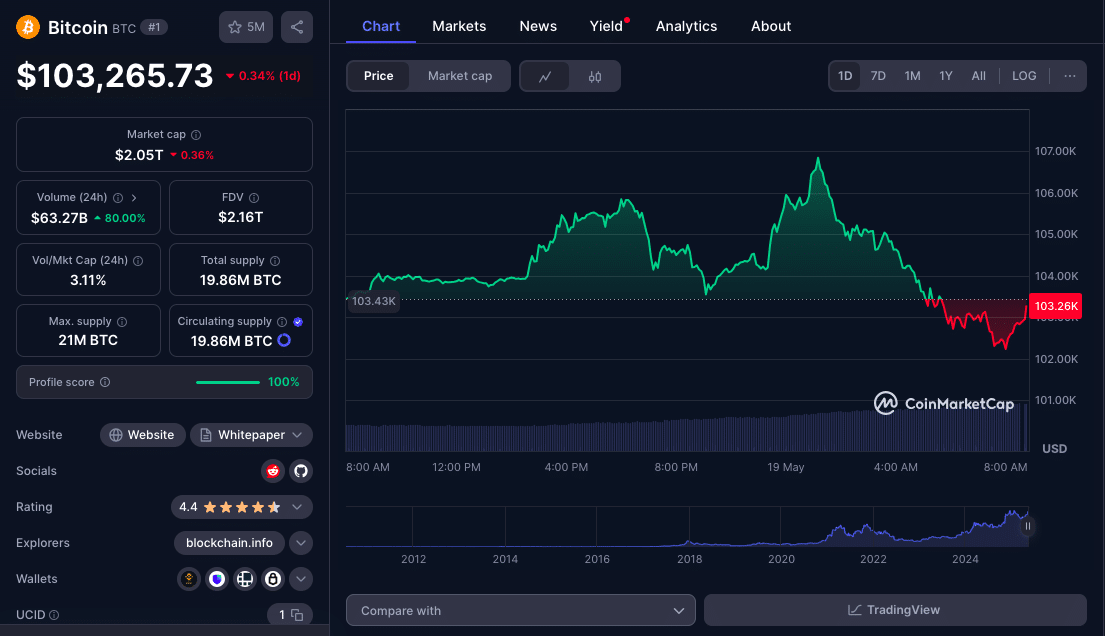Copy the UCID value icon
The width and height of the screenshot is (1105, 636).
(297, 616)
